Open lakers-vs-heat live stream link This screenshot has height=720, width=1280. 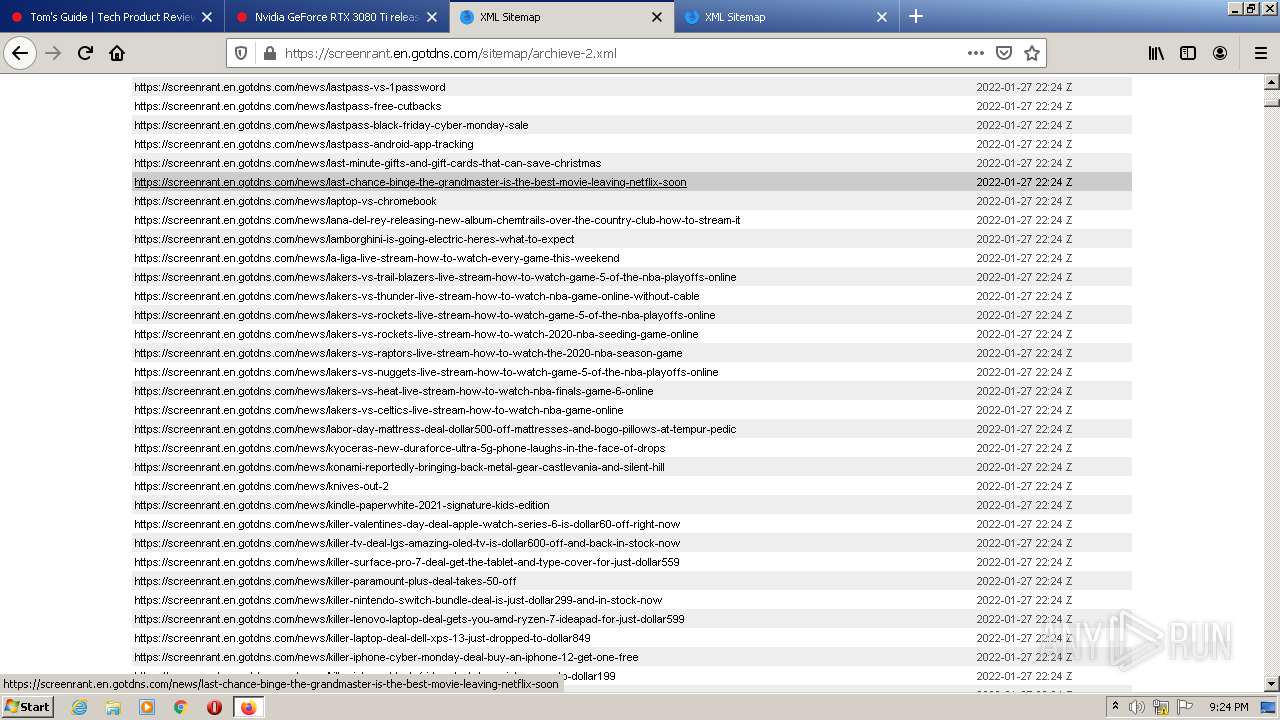(394, 391)
